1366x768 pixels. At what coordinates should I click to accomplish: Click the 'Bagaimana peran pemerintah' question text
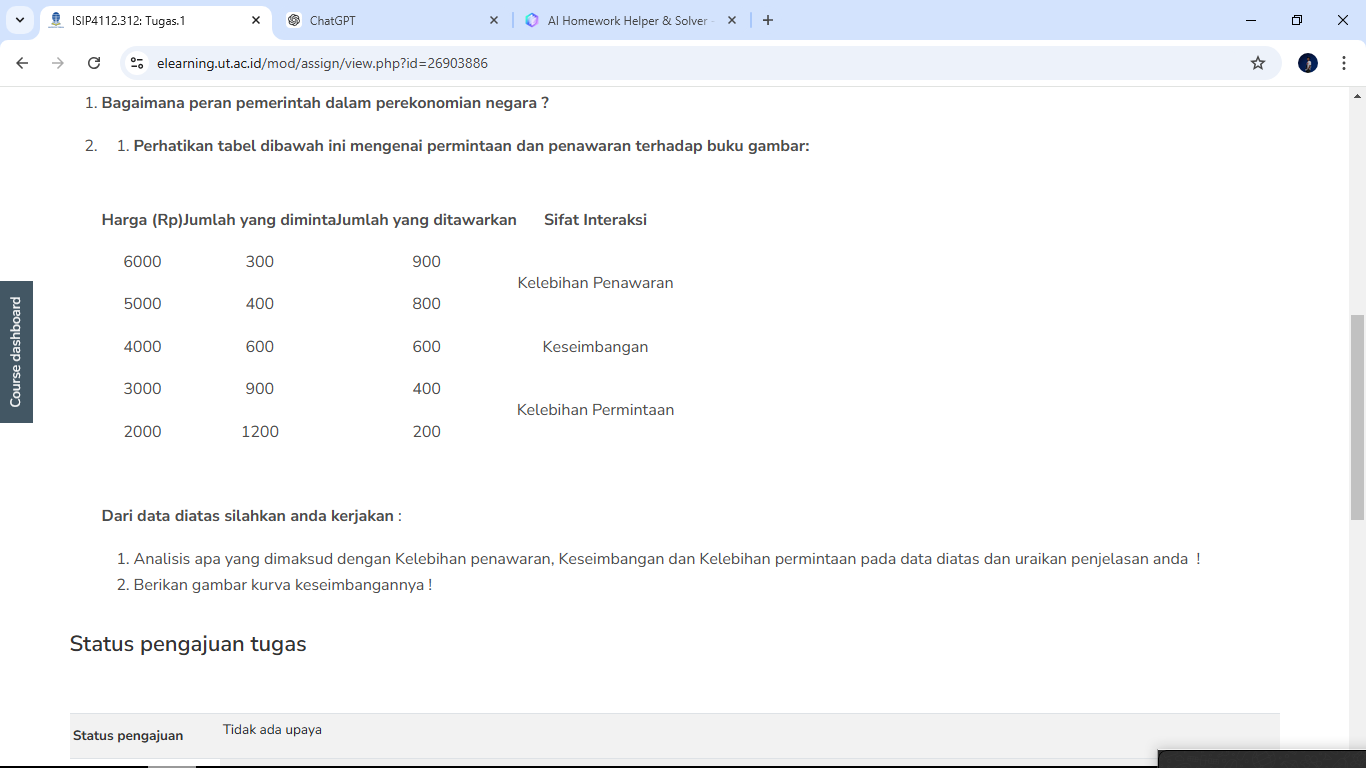(325, 103)
